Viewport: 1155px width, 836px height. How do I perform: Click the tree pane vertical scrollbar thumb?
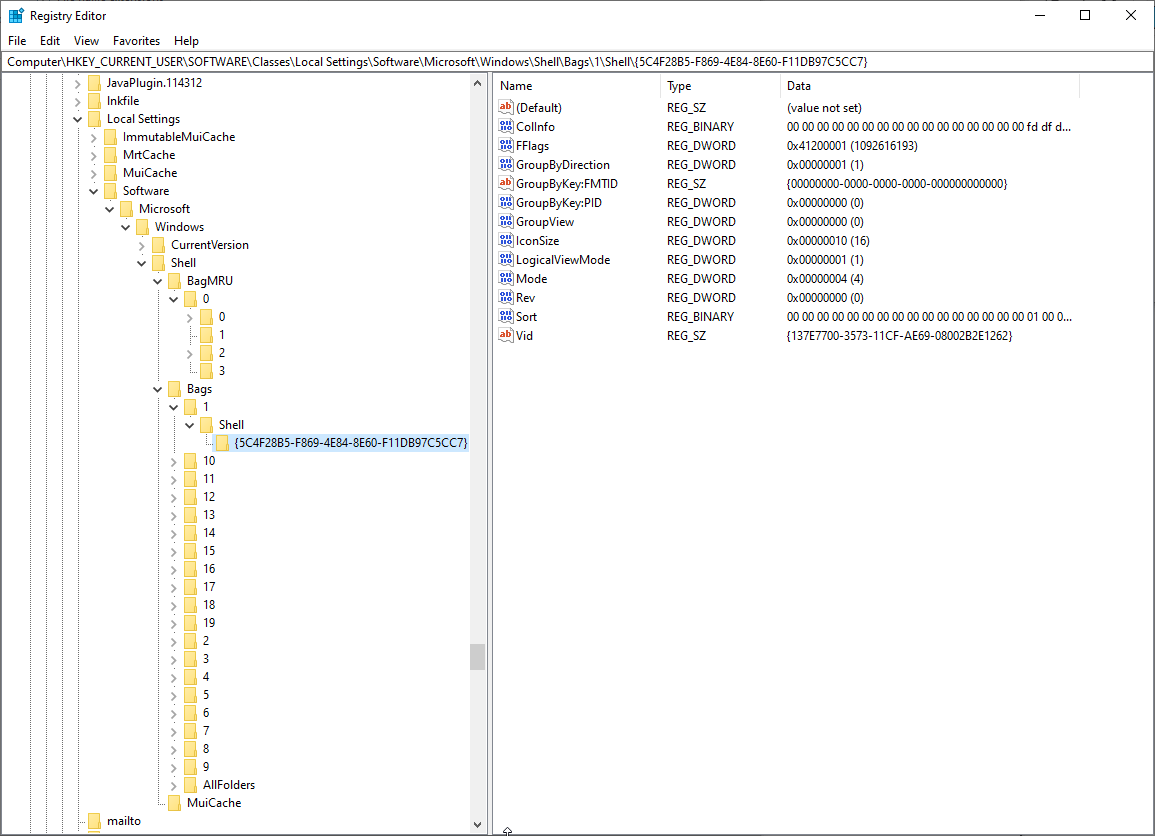[477, 657]
